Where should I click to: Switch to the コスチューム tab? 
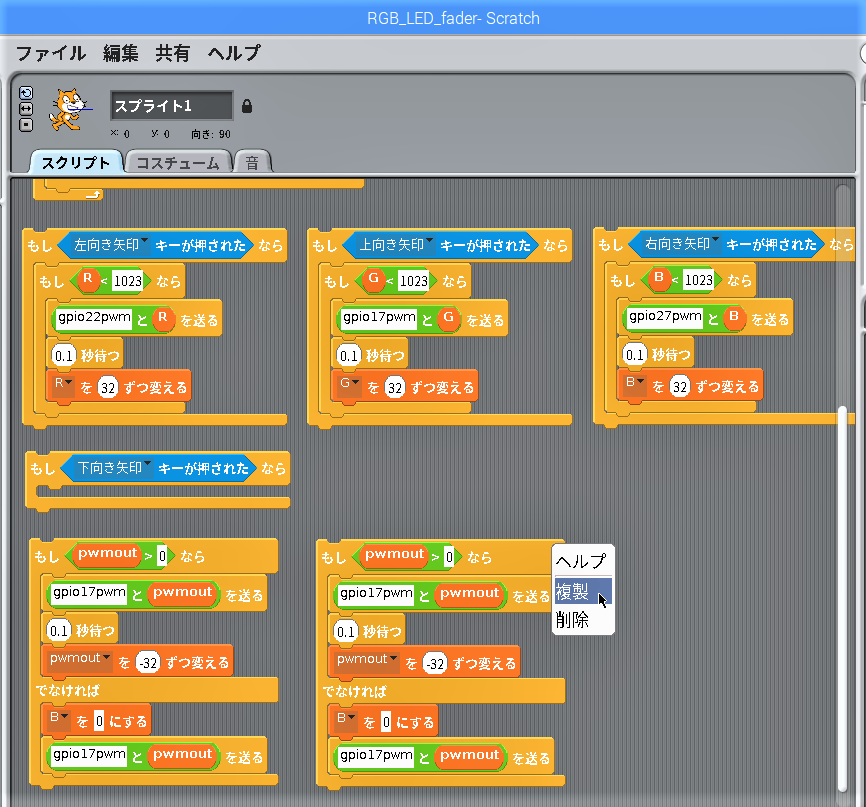[x=178, y=162]
